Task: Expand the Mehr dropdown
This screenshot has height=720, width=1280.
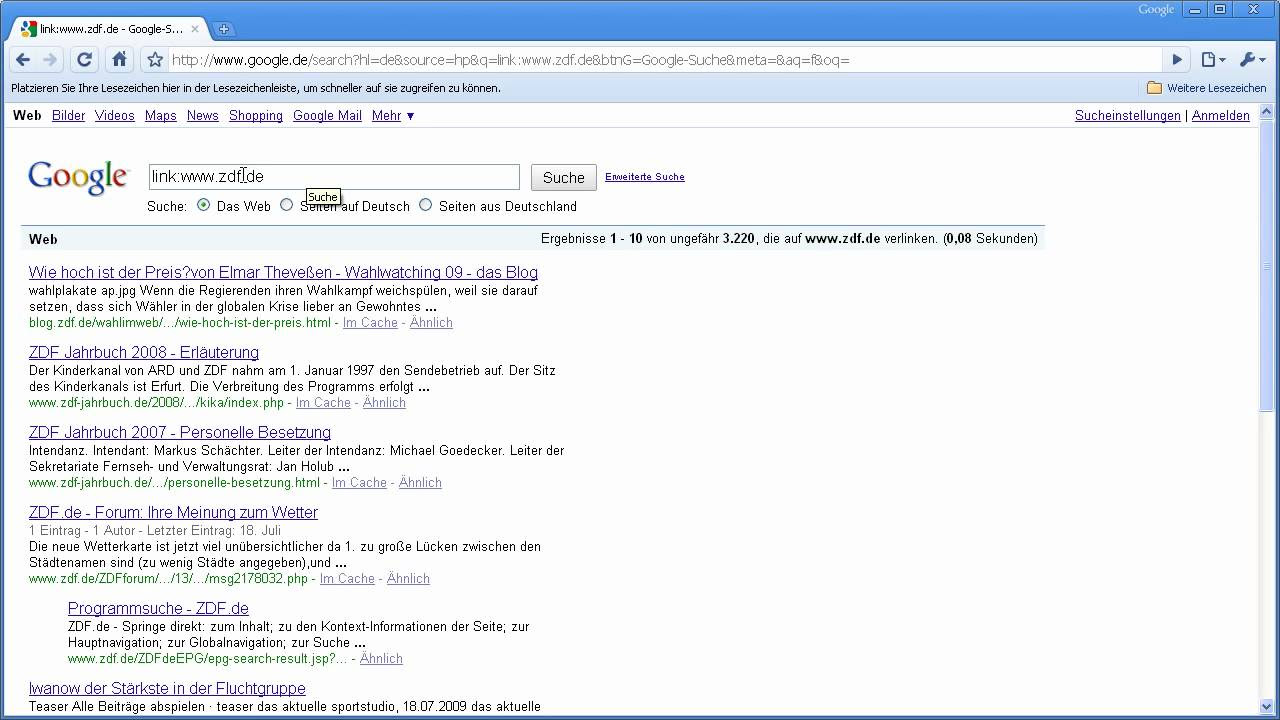Action: point(393,116)
